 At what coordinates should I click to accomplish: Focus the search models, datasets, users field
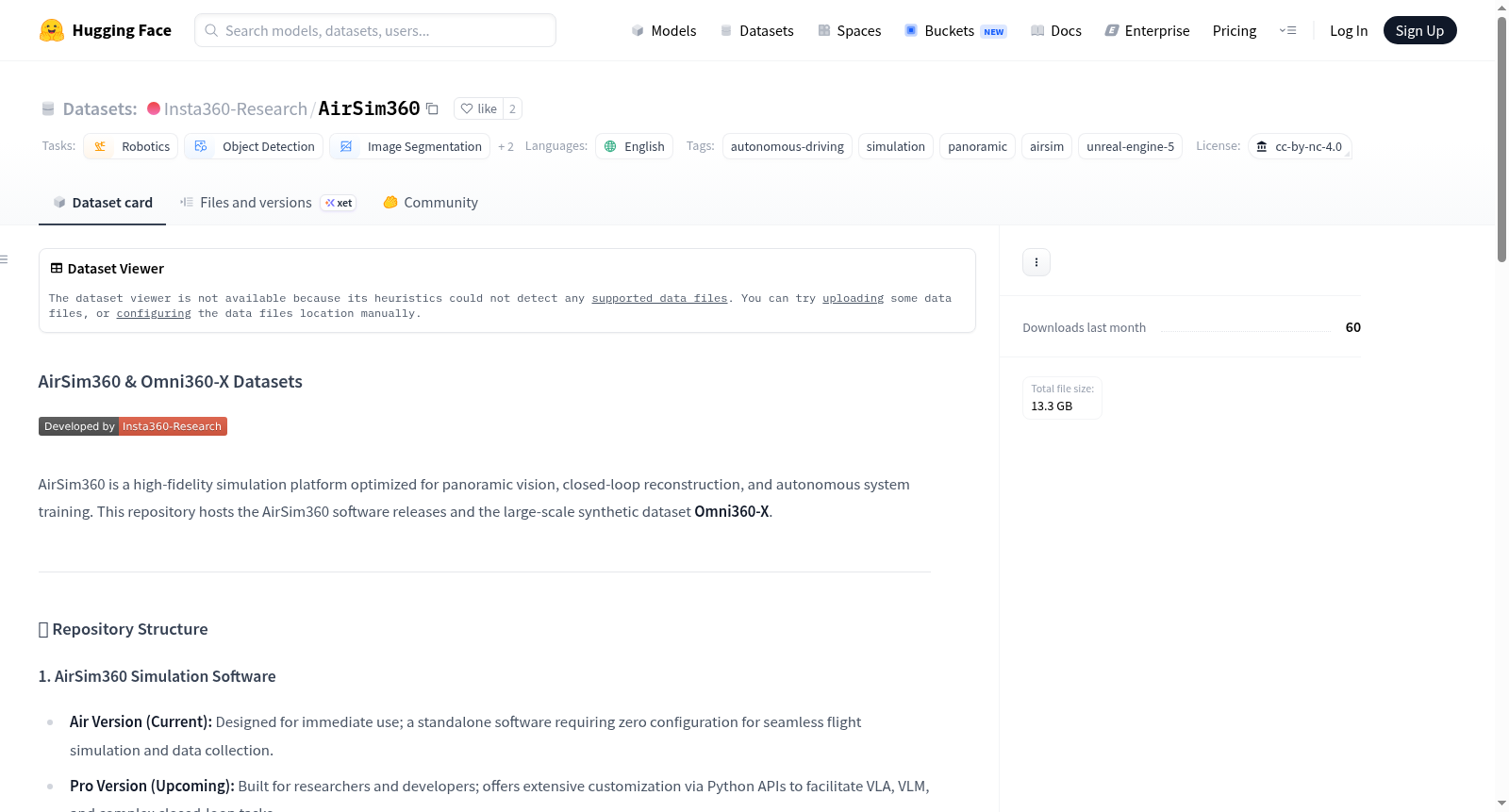coord(375,30)
